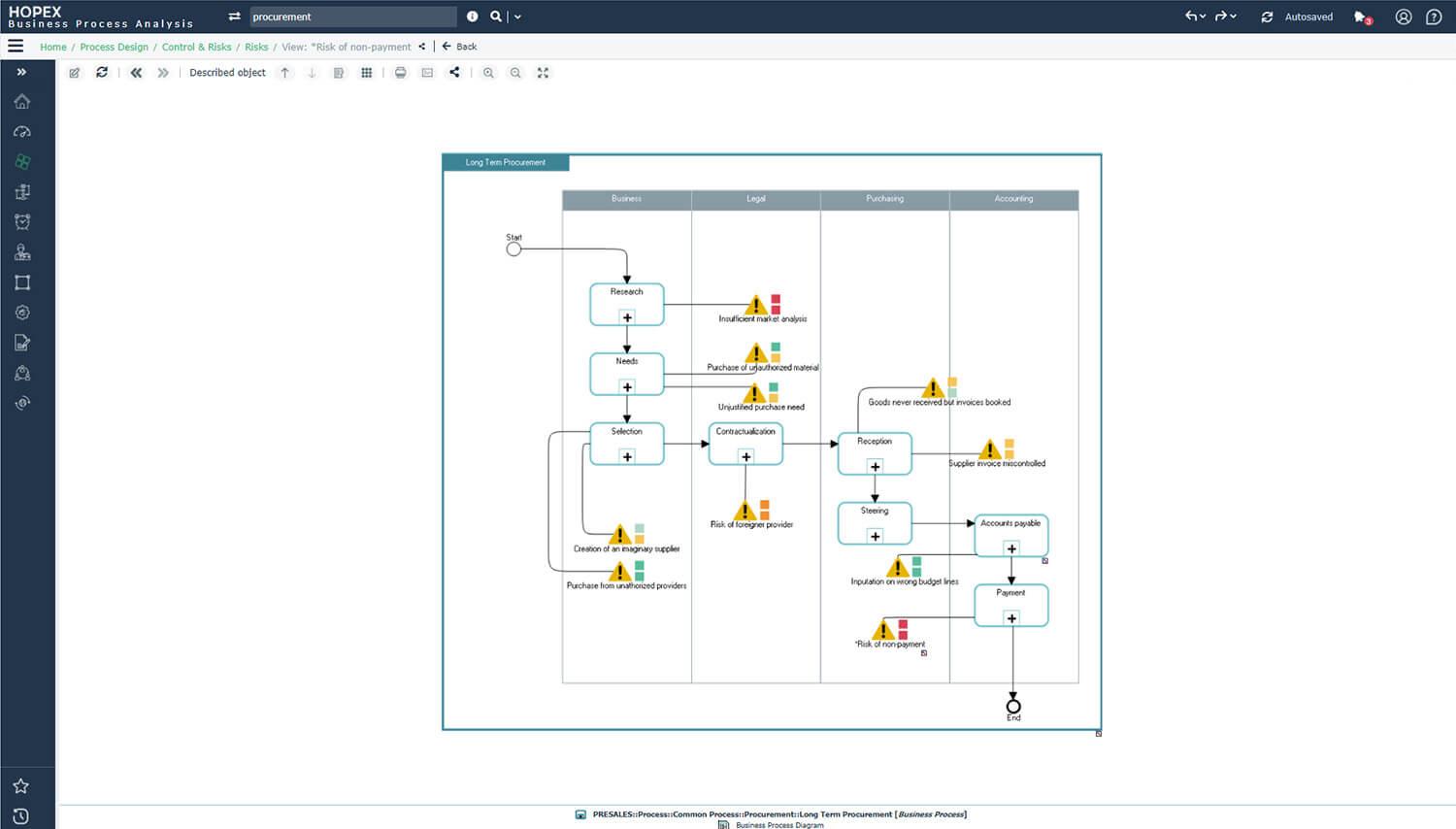Open history clock at sidebar bottom
This screenshot has width=1456, height=829.
21,815
